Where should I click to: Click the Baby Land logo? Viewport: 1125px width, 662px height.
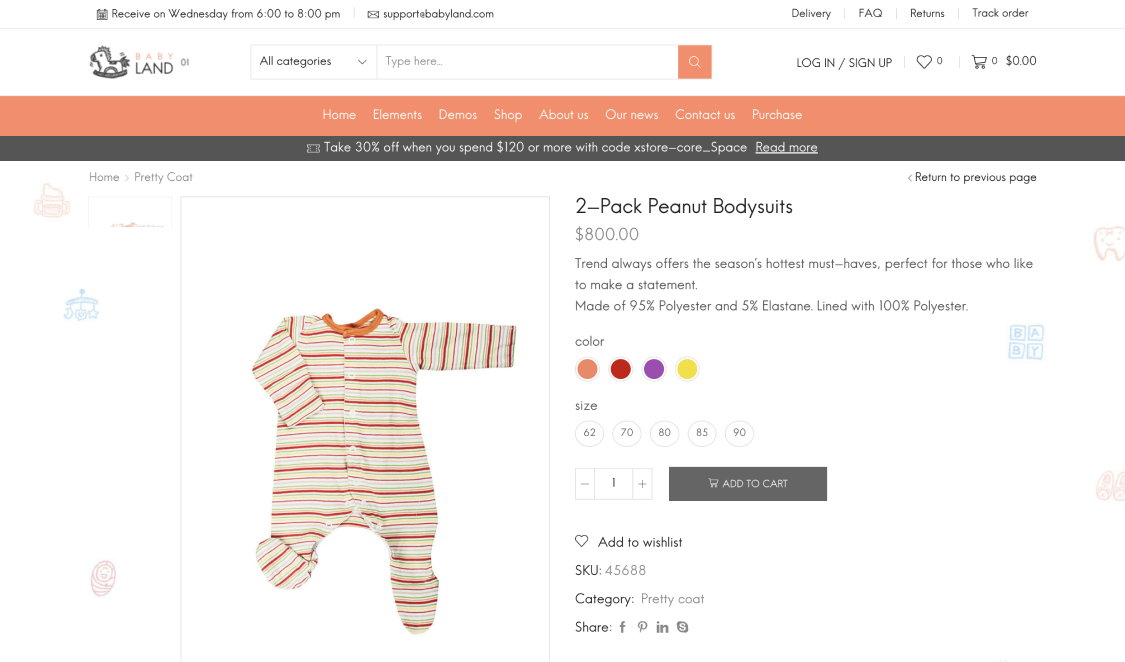132,62
